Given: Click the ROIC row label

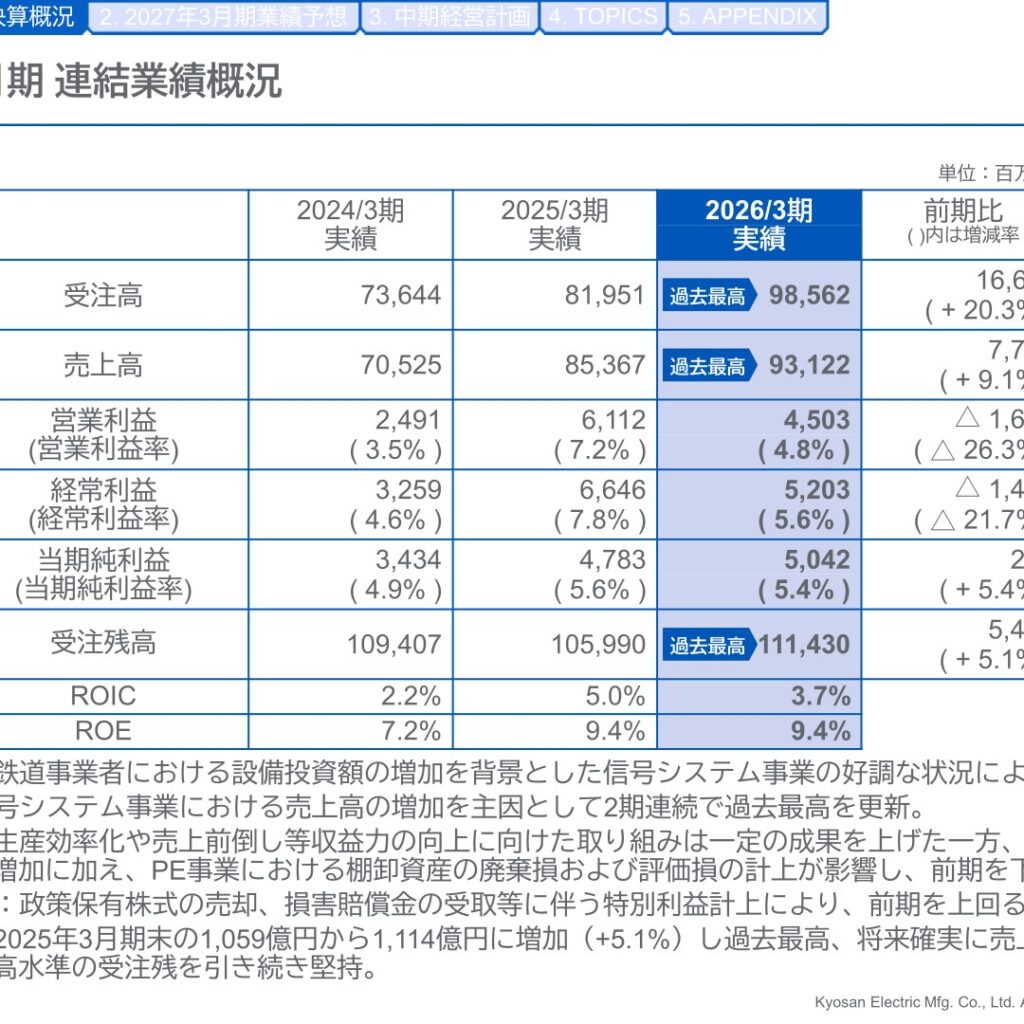Looking at the screenshot, I should pyautogui.click(x=103, y=696).
